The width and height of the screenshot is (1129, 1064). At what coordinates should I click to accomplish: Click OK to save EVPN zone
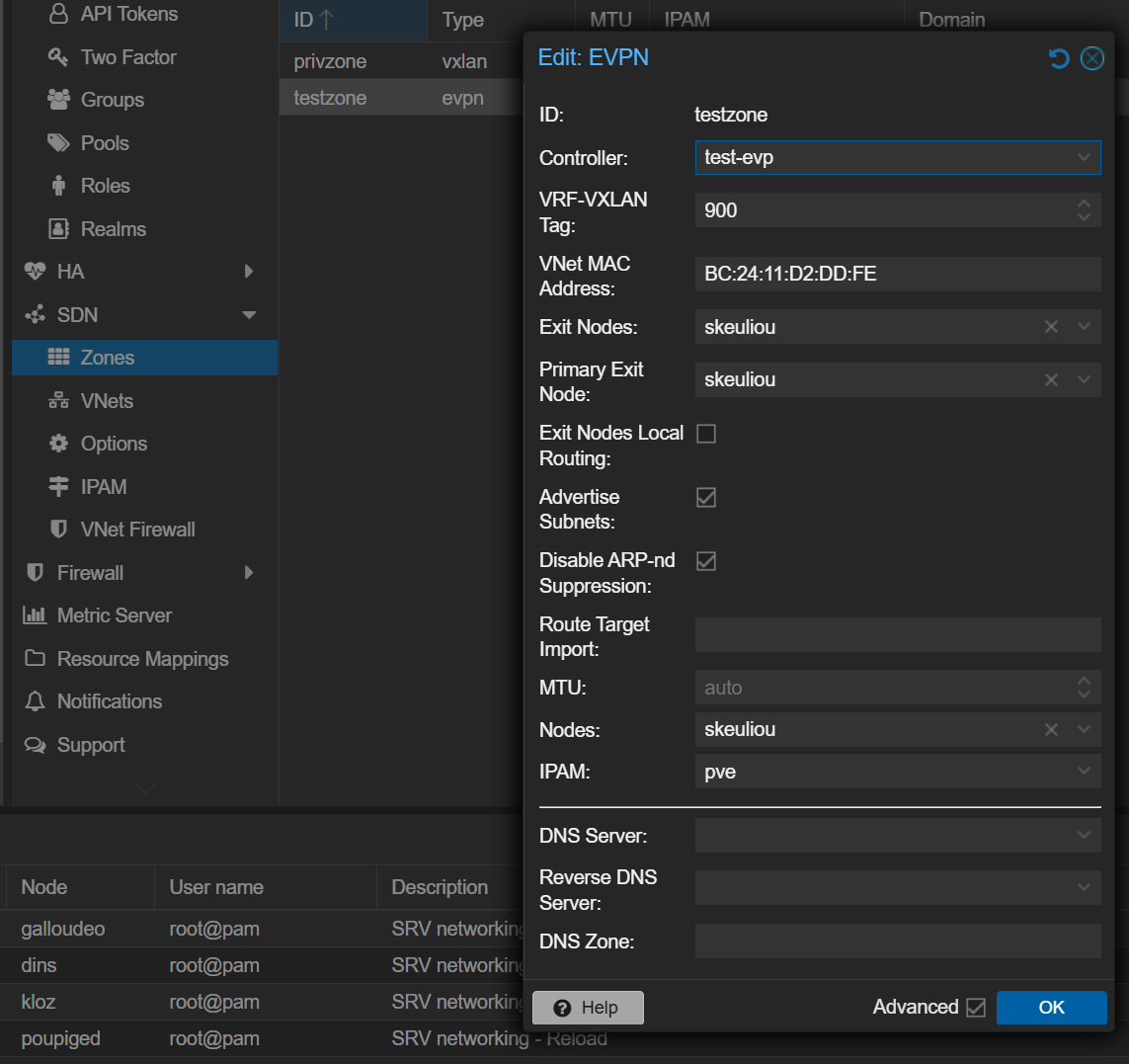coord(1051,1007)
